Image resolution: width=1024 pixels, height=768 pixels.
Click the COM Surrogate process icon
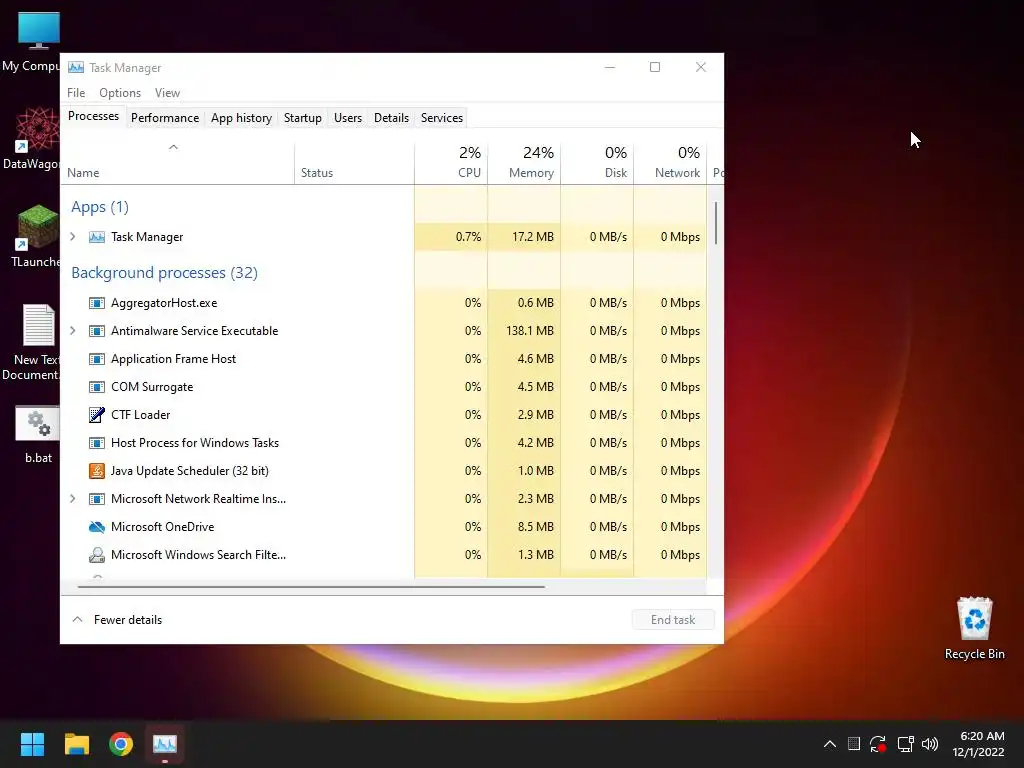coord(97,387)
